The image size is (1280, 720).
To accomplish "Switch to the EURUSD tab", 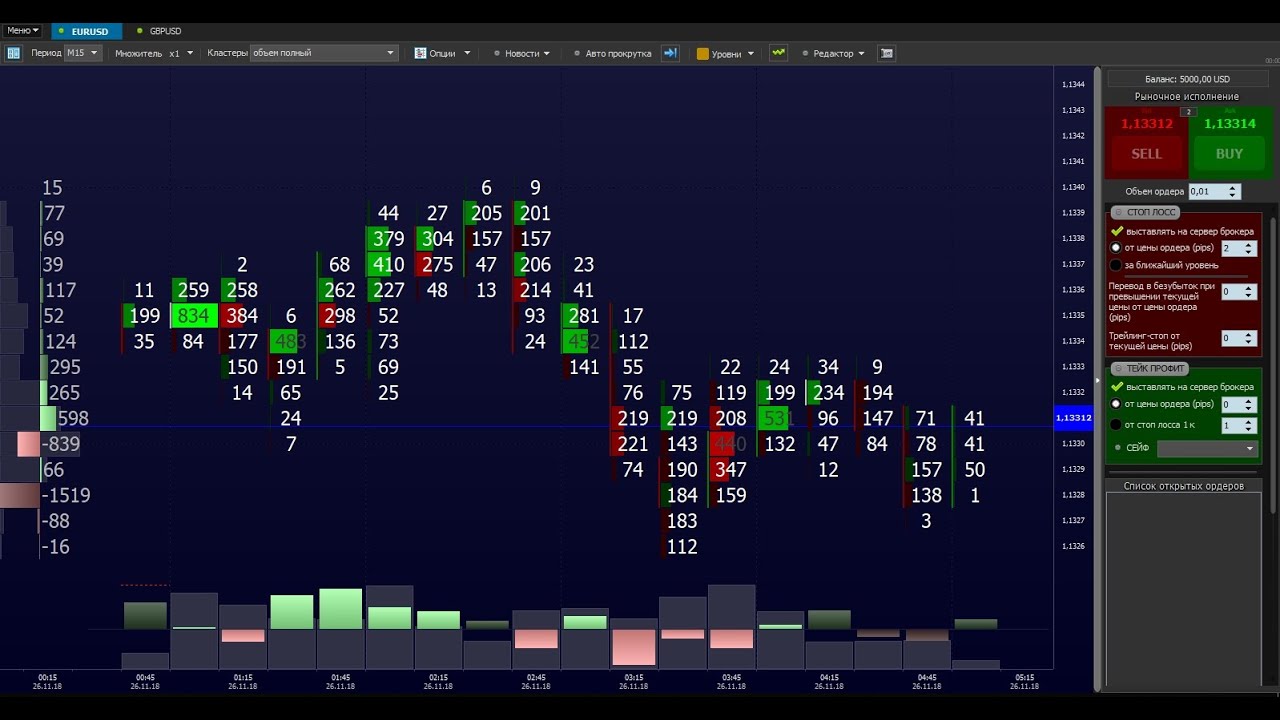I will 89,31.
